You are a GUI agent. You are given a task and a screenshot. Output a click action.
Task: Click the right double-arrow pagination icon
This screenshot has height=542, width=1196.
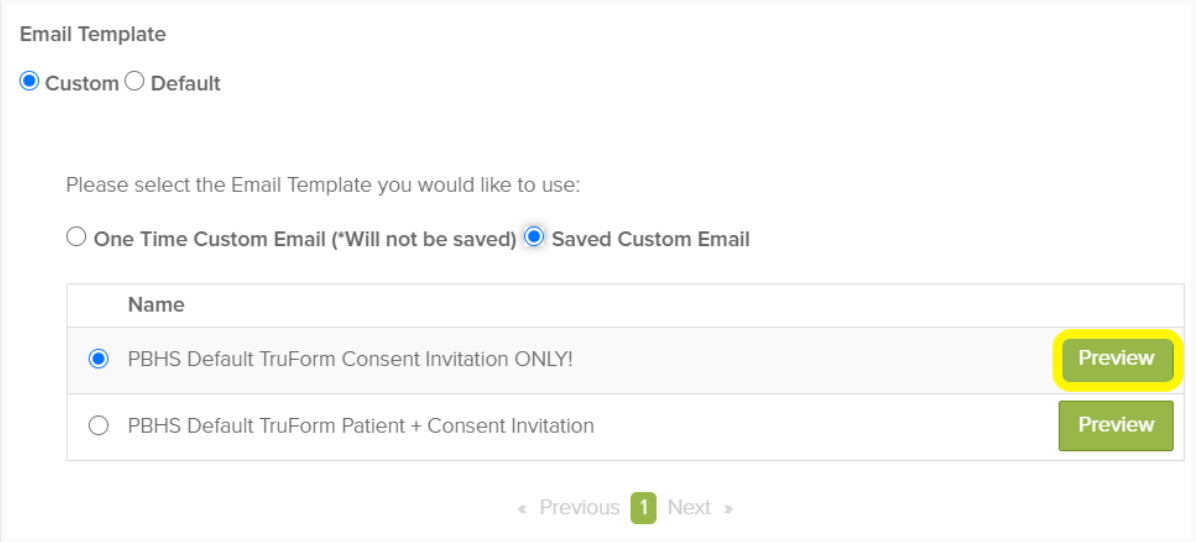[x=728, y=509]
